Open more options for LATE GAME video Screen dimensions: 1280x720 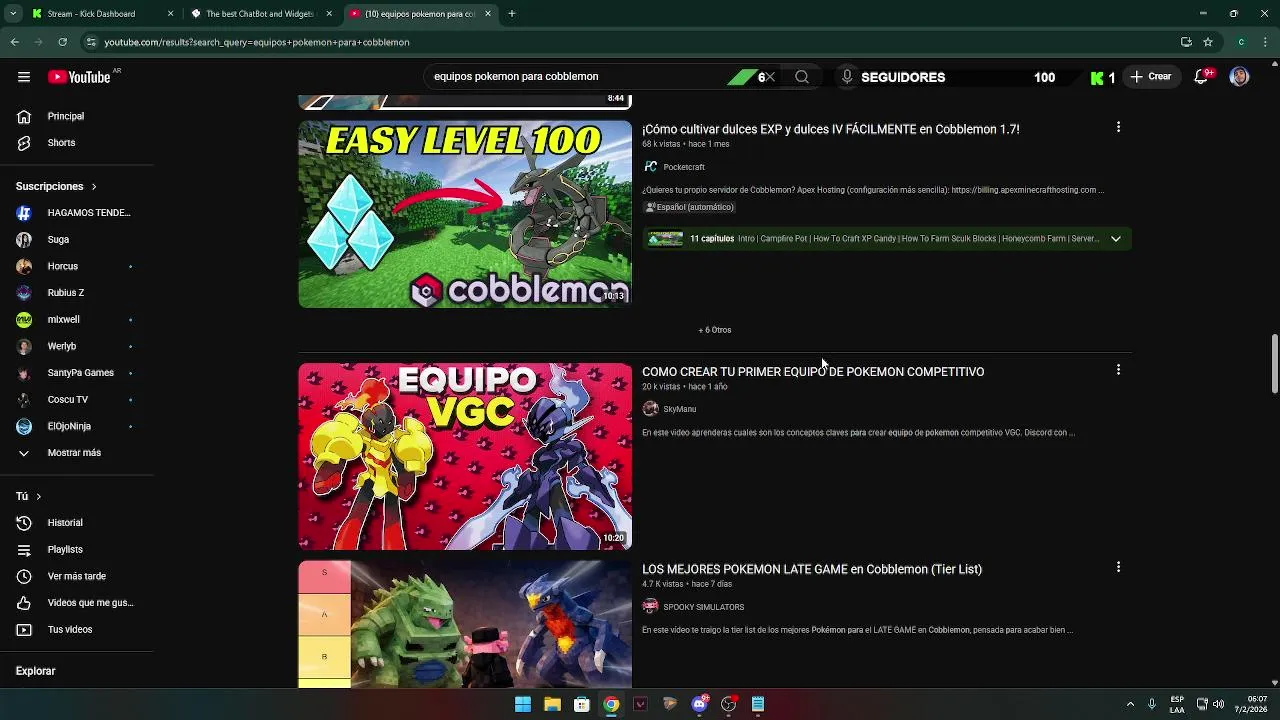[1118, 567]
